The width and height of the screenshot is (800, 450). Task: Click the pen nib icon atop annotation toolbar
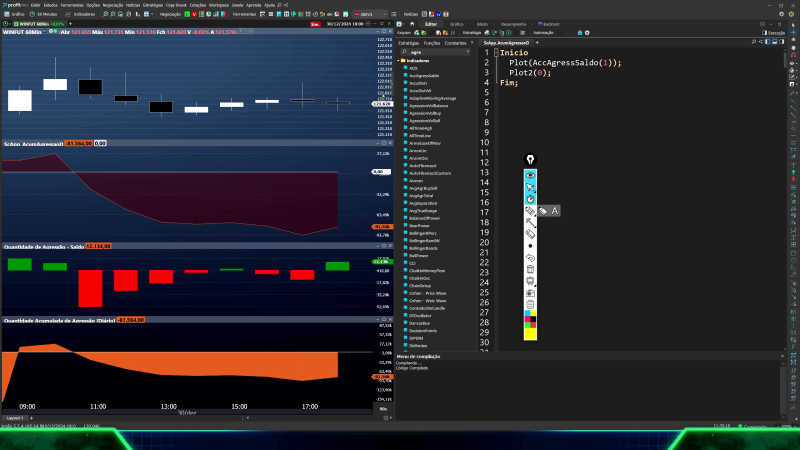coord(531,160)
